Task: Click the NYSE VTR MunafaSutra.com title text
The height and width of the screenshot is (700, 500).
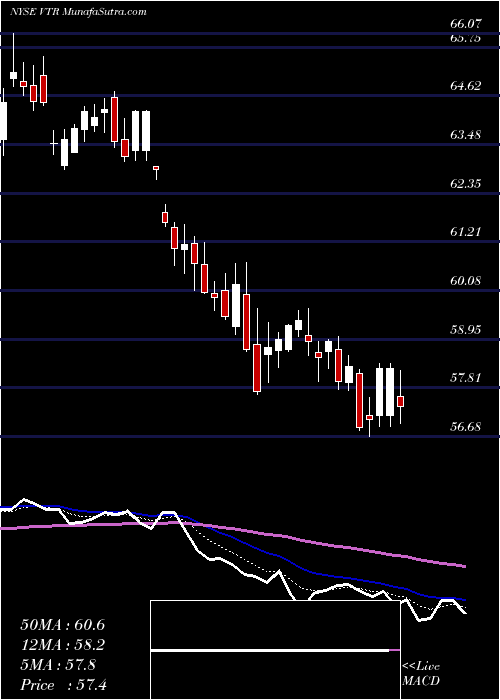Action: coord(77,12)
